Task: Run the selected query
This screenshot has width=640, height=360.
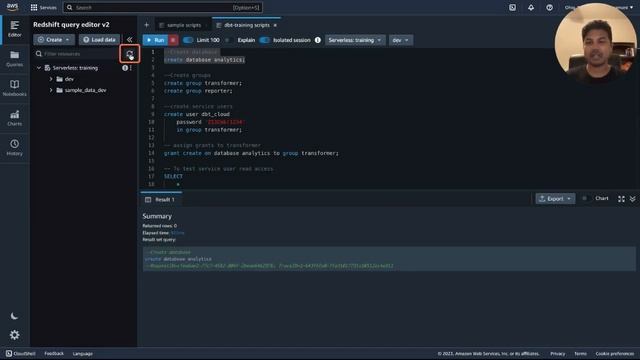Action: click(156, 40)
